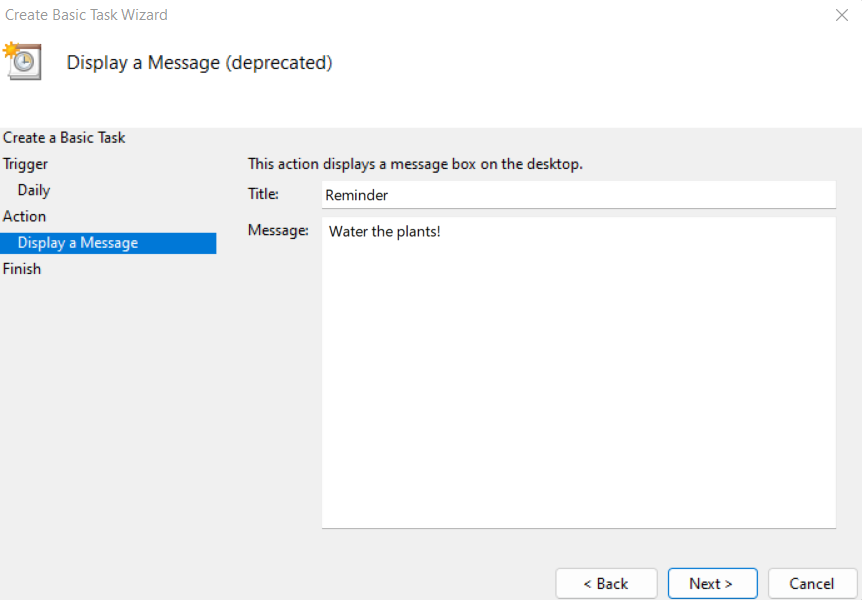Click the action description text above Title
This screenshot has height=600, width=862.
point(414,163)
